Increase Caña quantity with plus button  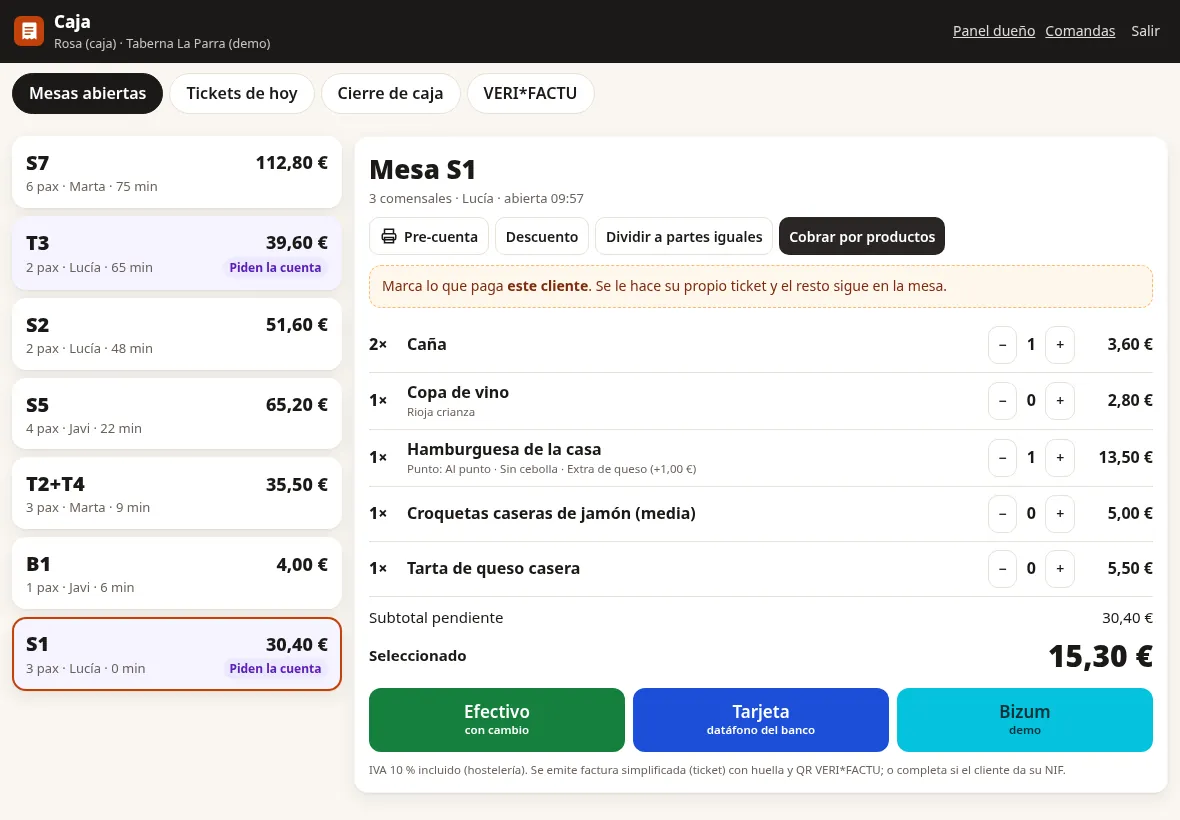(x=1060, y=345)
